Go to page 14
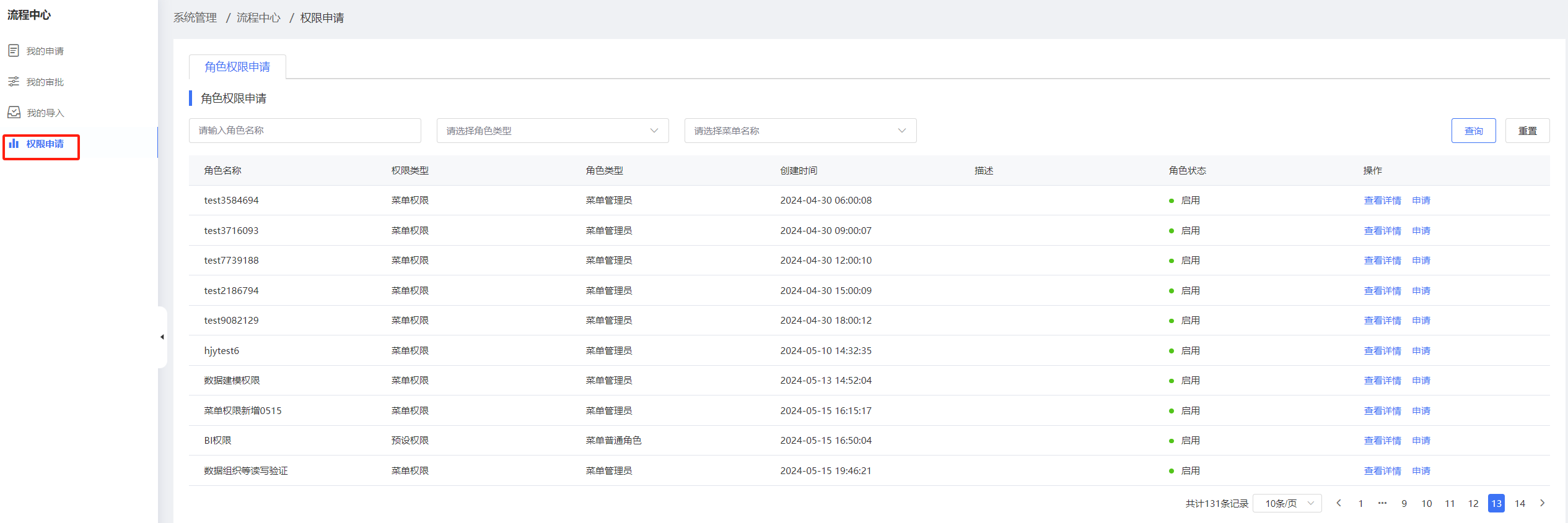 click(1520, 503)
